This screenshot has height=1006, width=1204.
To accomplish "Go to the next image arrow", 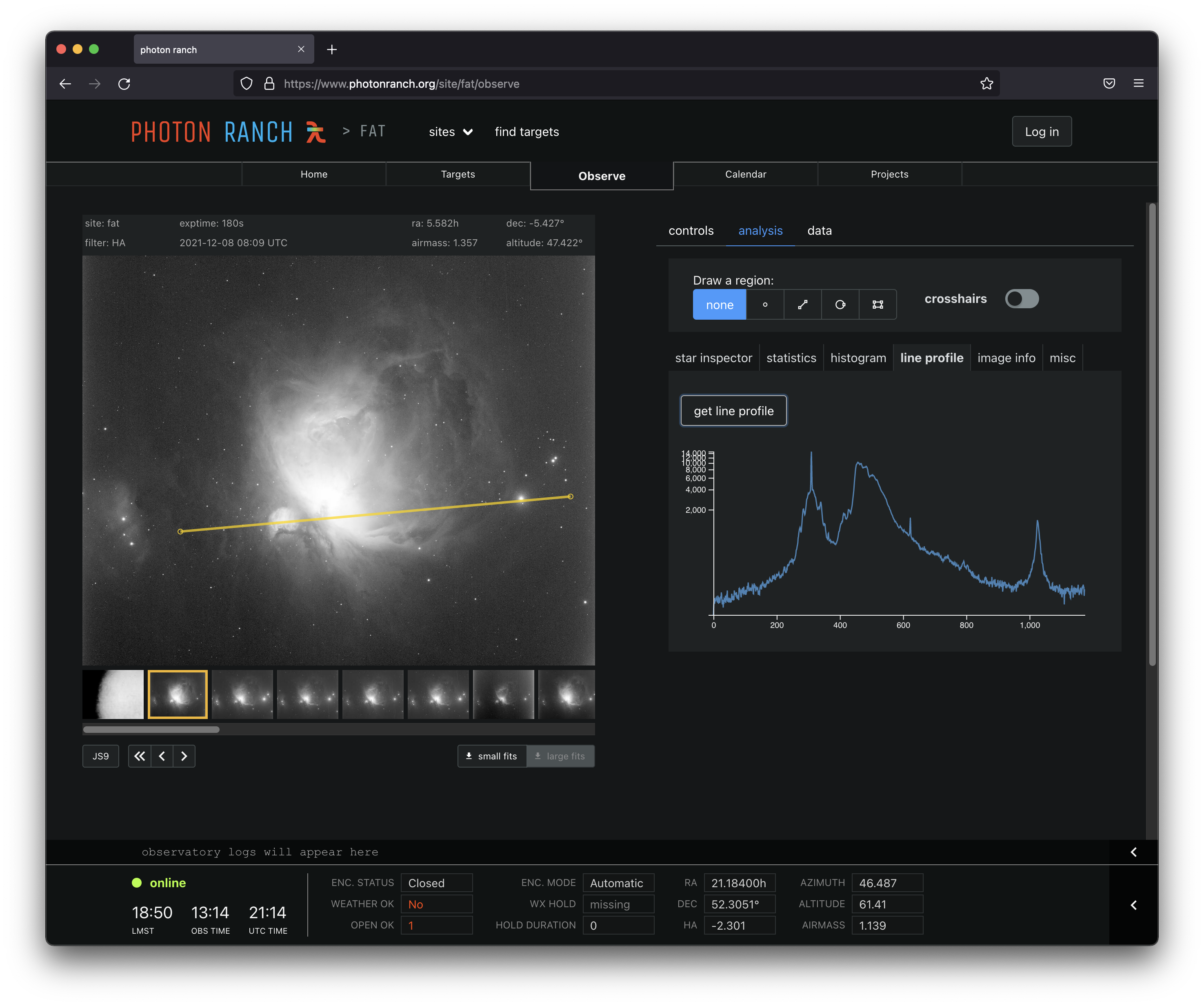I will pos(184,756).
